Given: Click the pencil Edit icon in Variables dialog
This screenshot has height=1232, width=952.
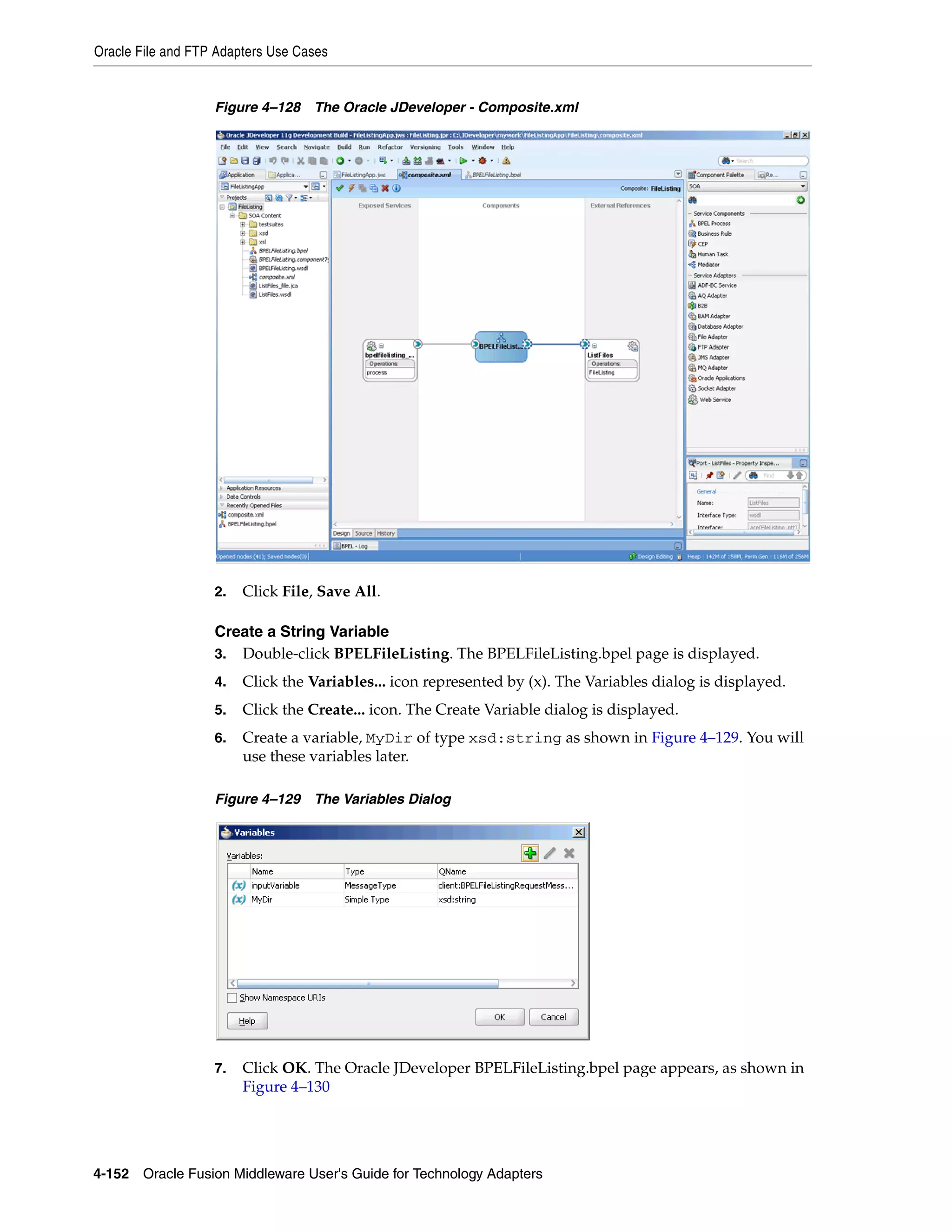Looking at the screenshot, I should [550, 854].
